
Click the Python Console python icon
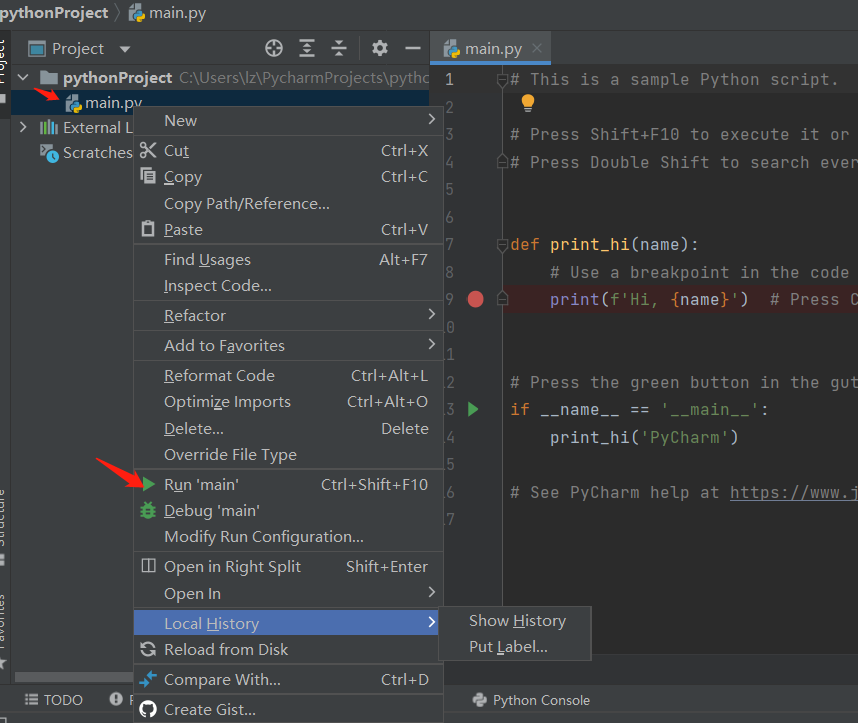point(479,700)
